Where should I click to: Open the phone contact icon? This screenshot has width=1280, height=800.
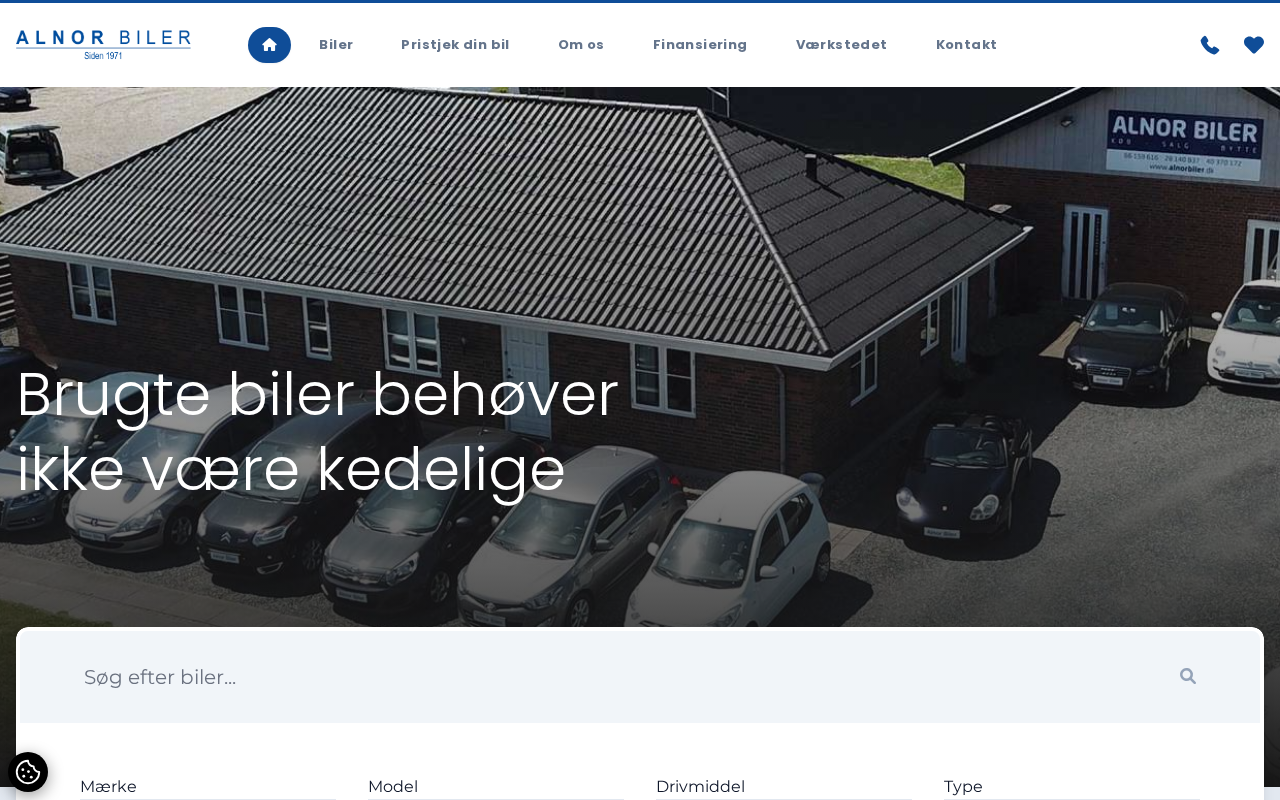point(1210,45)
